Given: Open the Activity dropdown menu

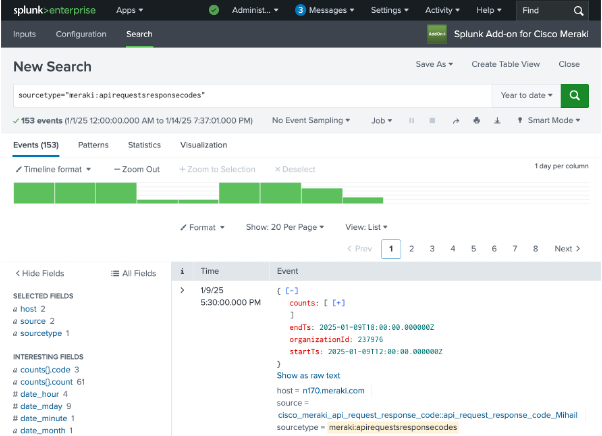Looking at the screenshot, I should click(442, 10).
